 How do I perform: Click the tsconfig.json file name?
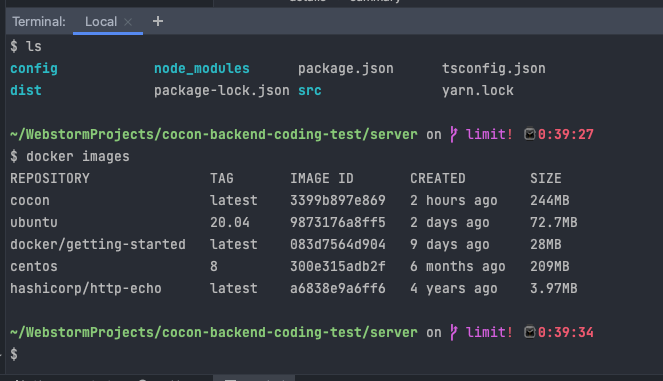click(493, 69)
